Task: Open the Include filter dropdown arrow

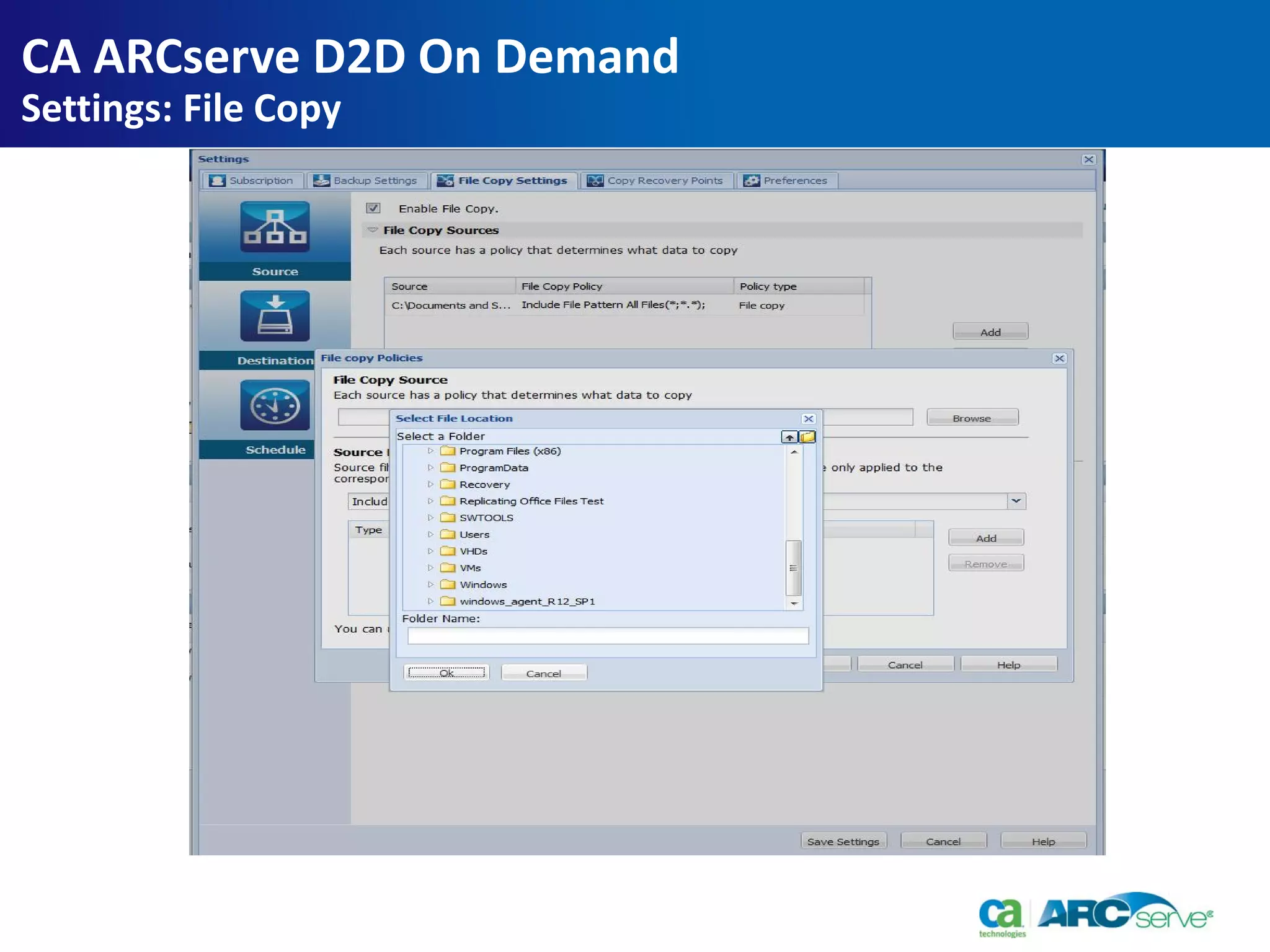Action: click(x=1016, y=501)
